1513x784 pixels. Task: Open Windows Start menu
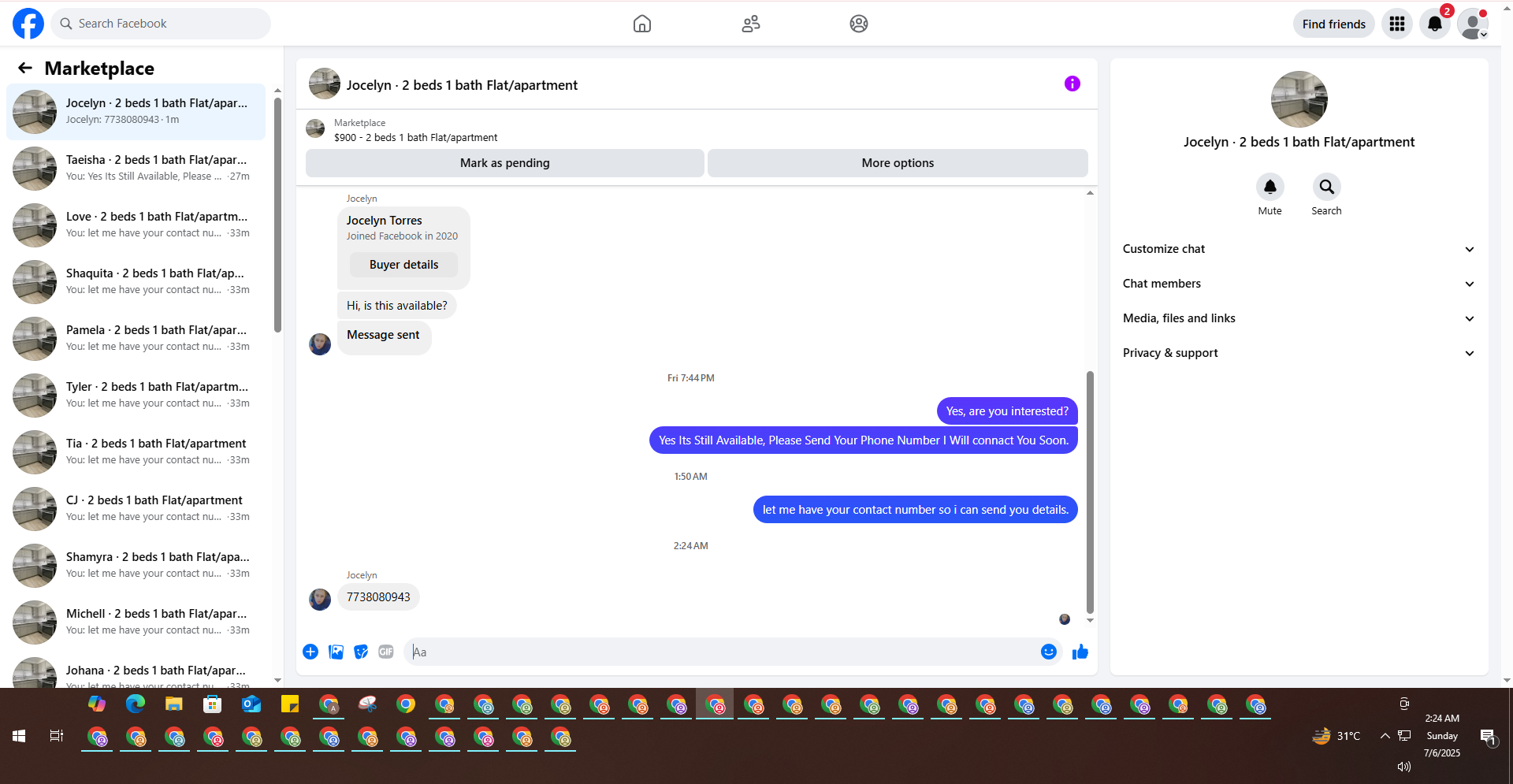(x=19, y=736)
